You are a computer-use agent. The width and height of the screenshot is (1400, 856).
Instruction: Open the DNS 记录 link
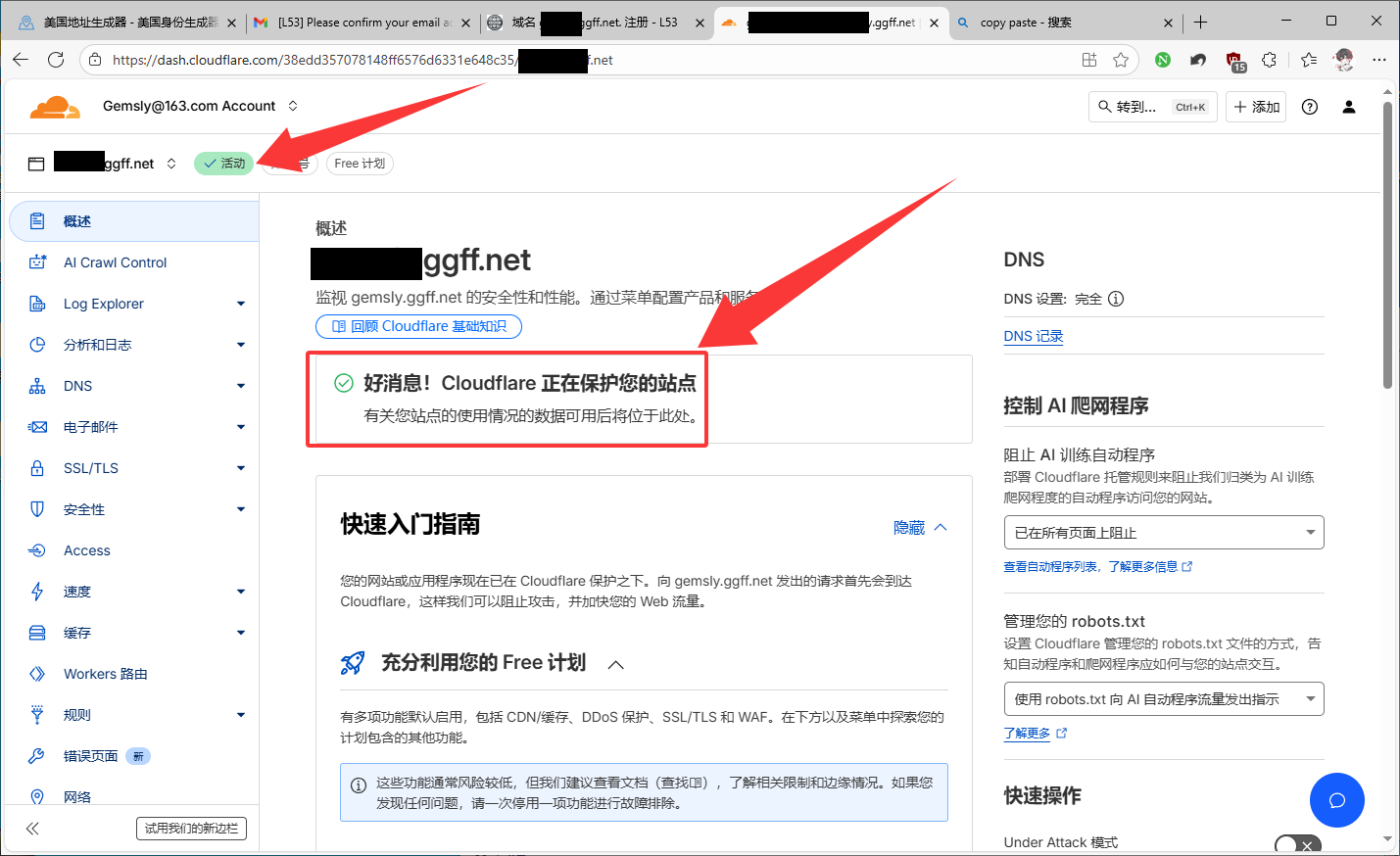click(x=1033, y=336)
